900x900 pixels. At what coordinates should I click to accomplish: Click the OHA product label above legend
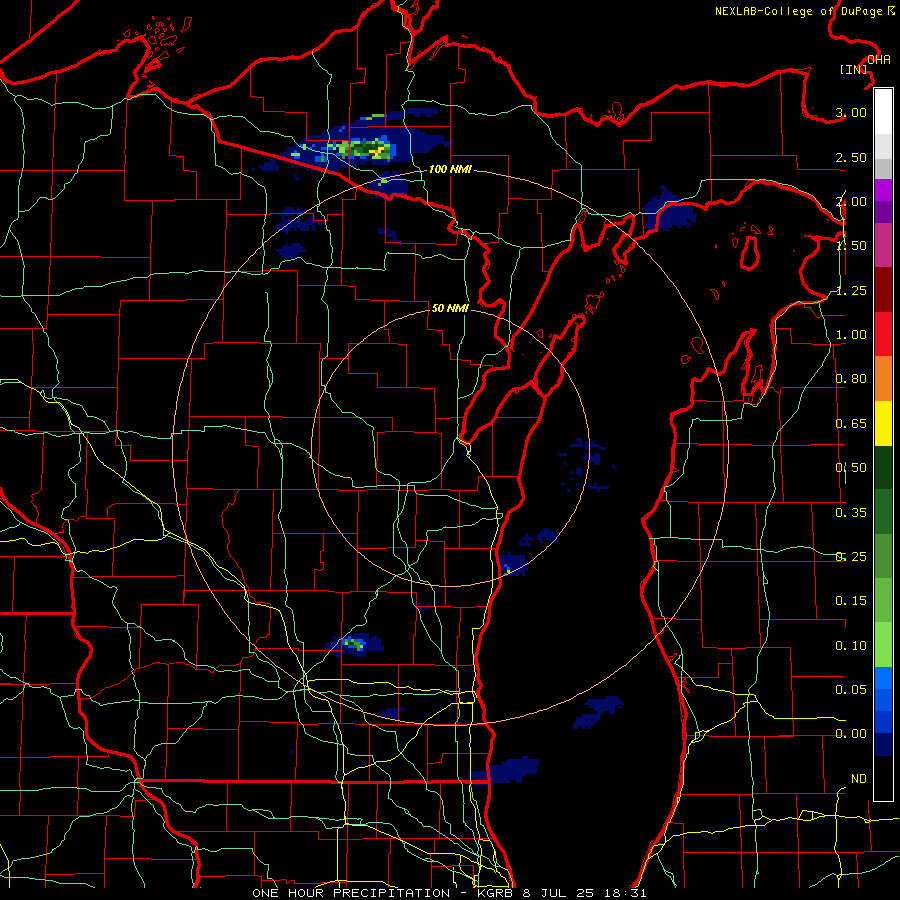(x=879, y=60)
